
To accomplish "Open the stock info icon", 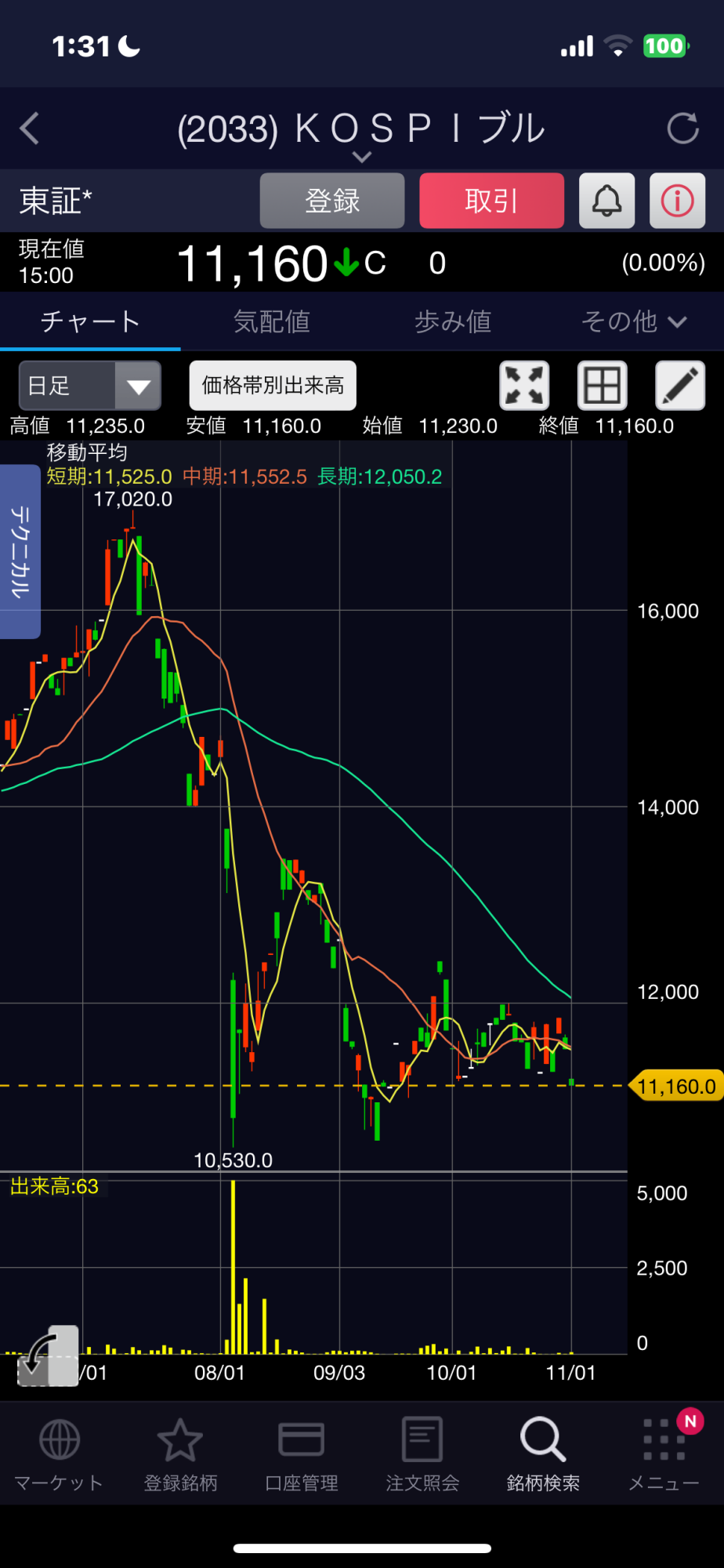I will (x=677, y=201).
